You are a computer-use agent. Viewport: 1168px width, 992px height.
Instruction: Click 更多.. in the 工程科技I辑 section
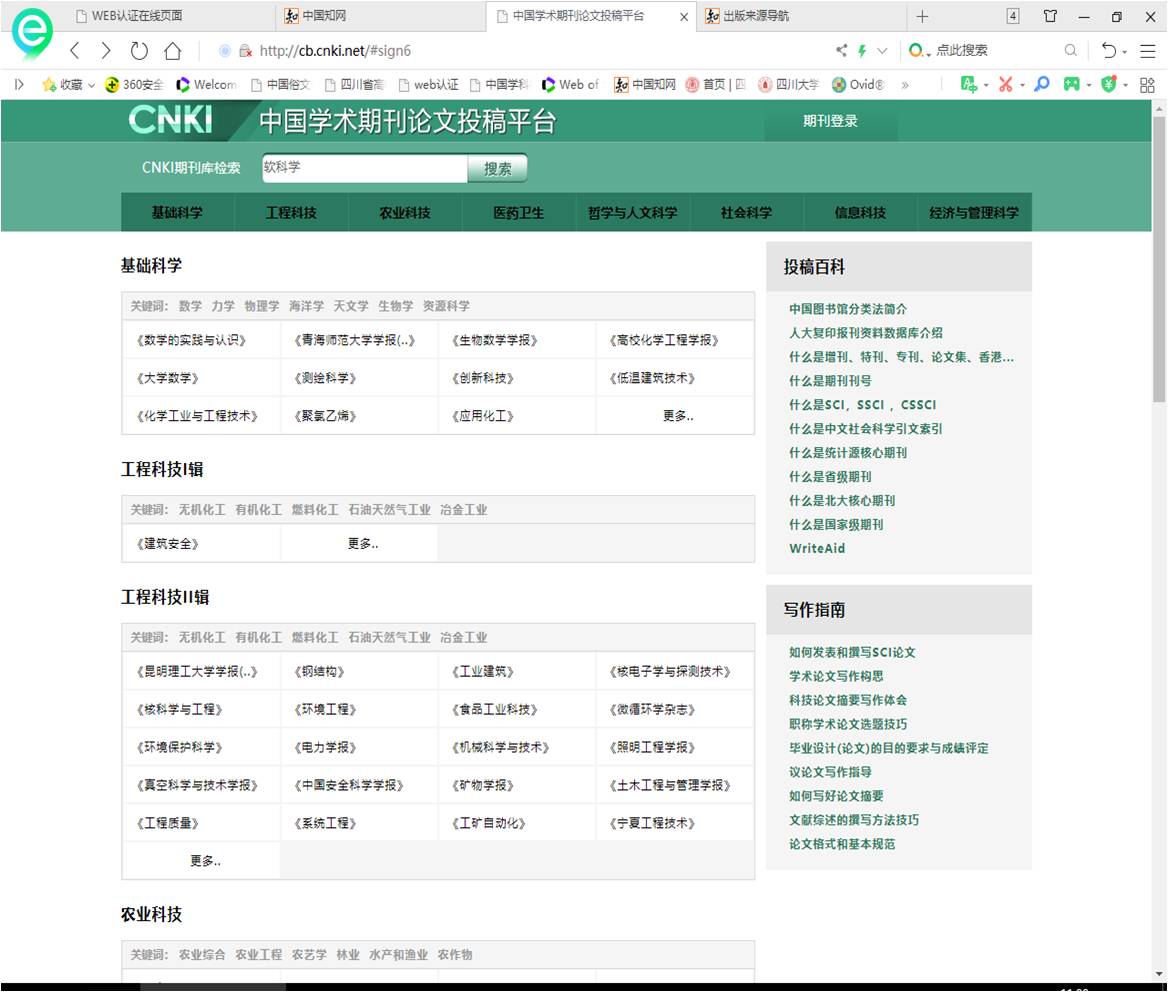point(363,544)
